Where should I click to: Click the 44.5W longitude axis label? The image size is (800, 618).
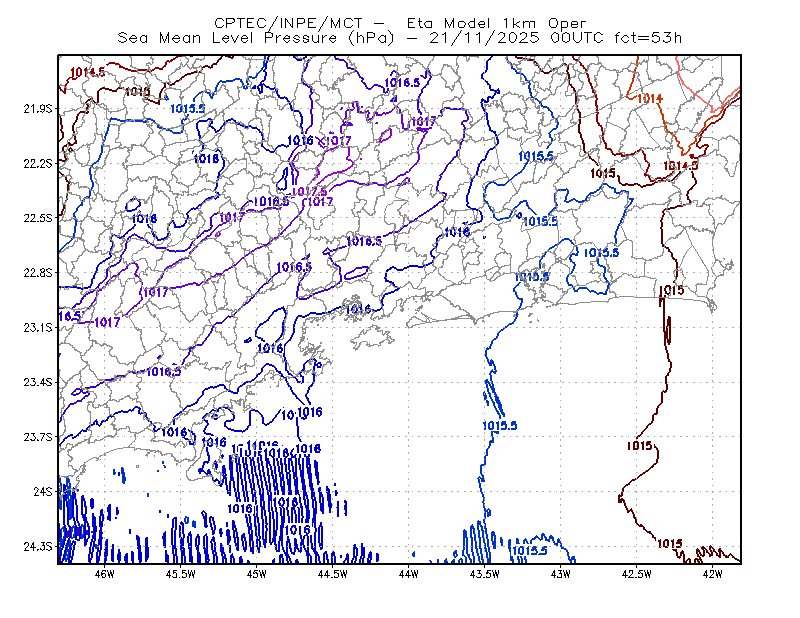(x=333, y=574)
